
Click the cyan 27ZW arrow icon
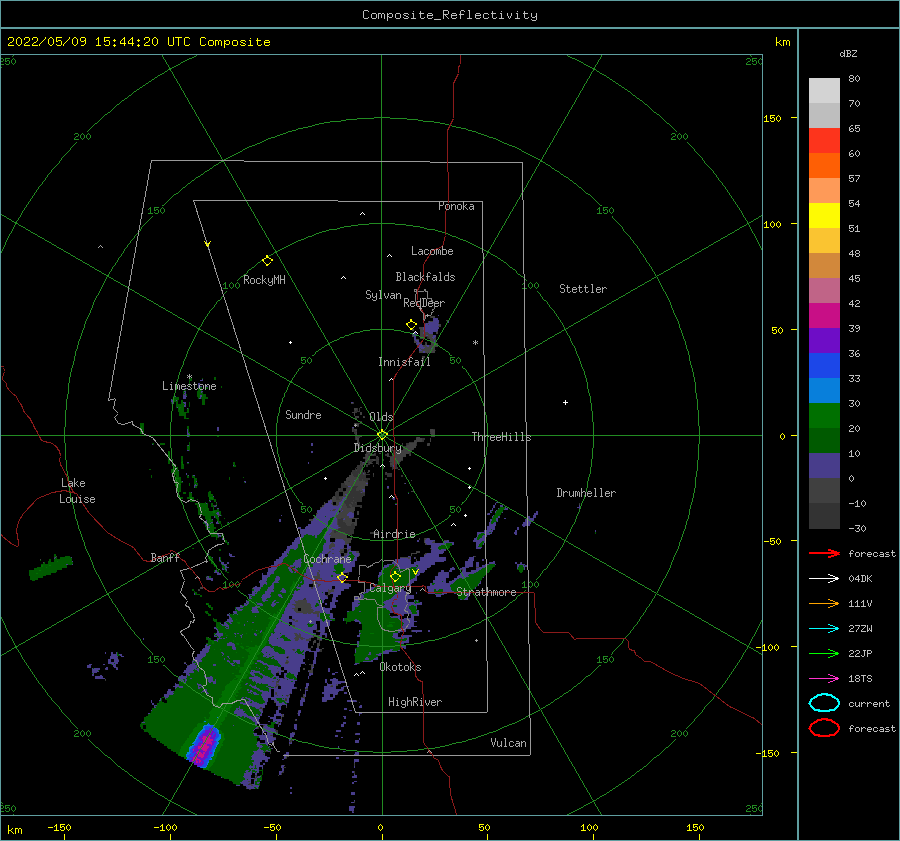coord(824,629)
